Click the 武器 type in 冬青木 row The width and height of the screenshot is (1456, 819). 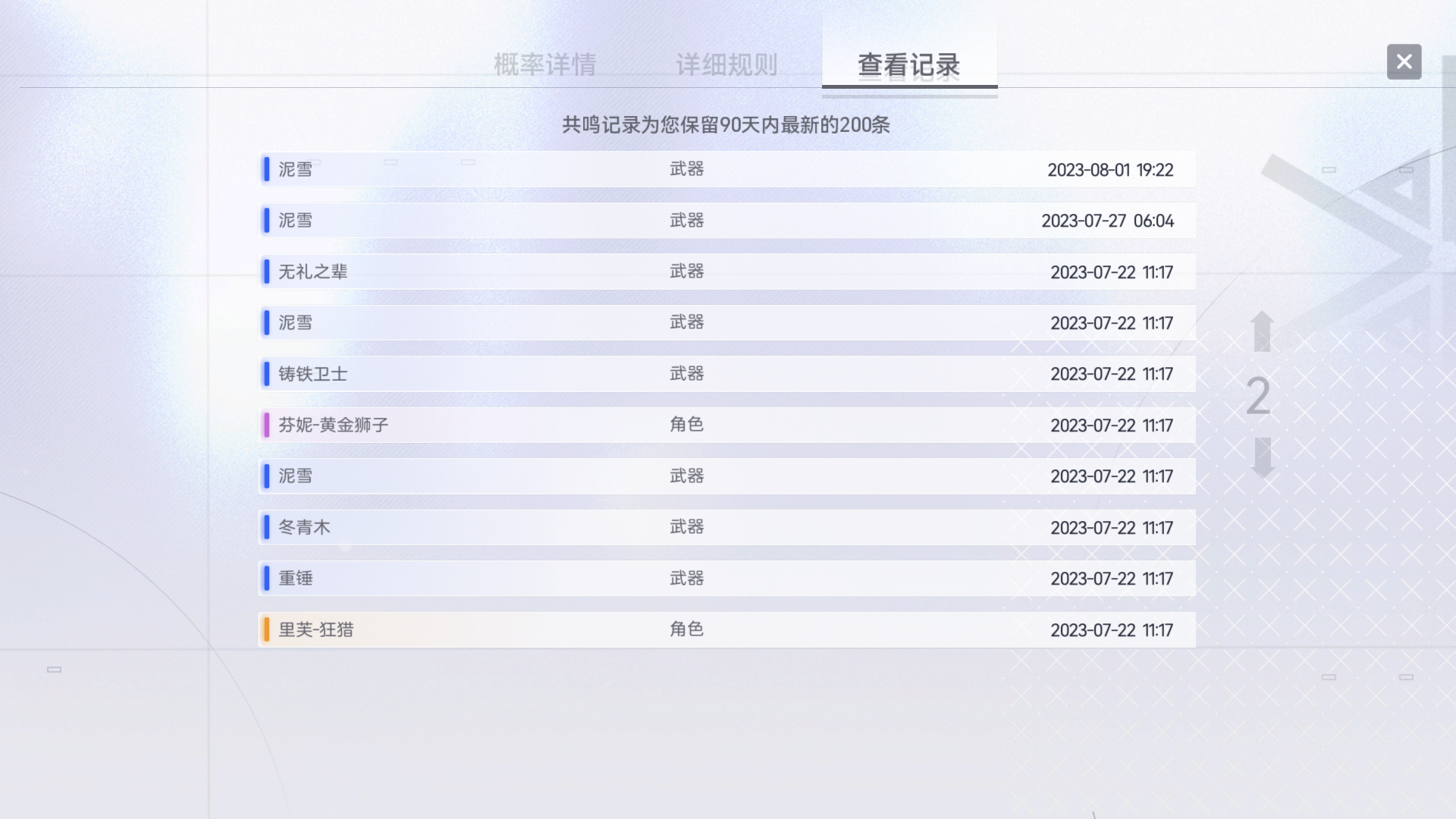[687, 527]
